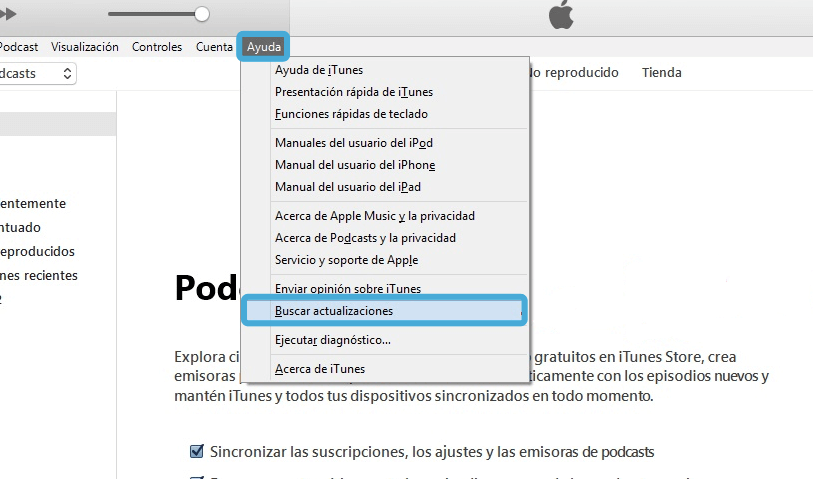Screen dimensions: 813x479
Task: Select Acerca de Podcasts y la privacidad
Action: (x=385, y=238)
